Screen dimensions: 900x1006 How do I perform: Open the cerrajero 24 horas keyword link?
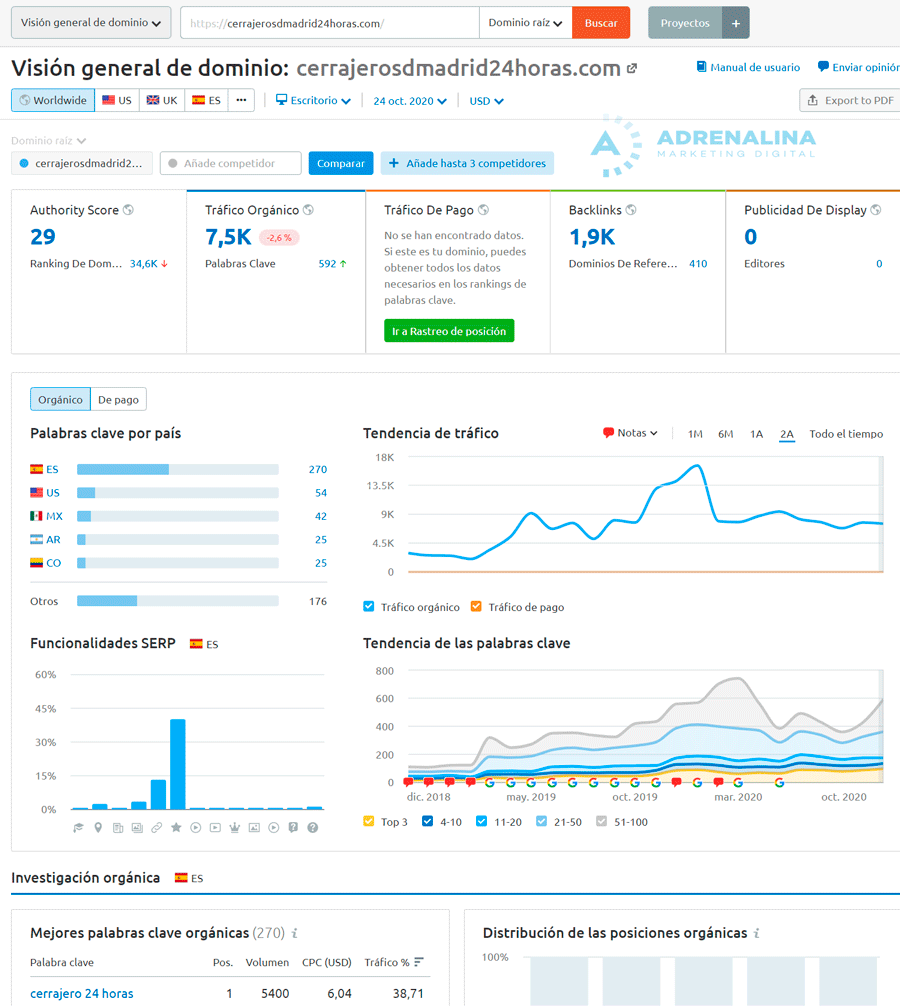[80, 993]
